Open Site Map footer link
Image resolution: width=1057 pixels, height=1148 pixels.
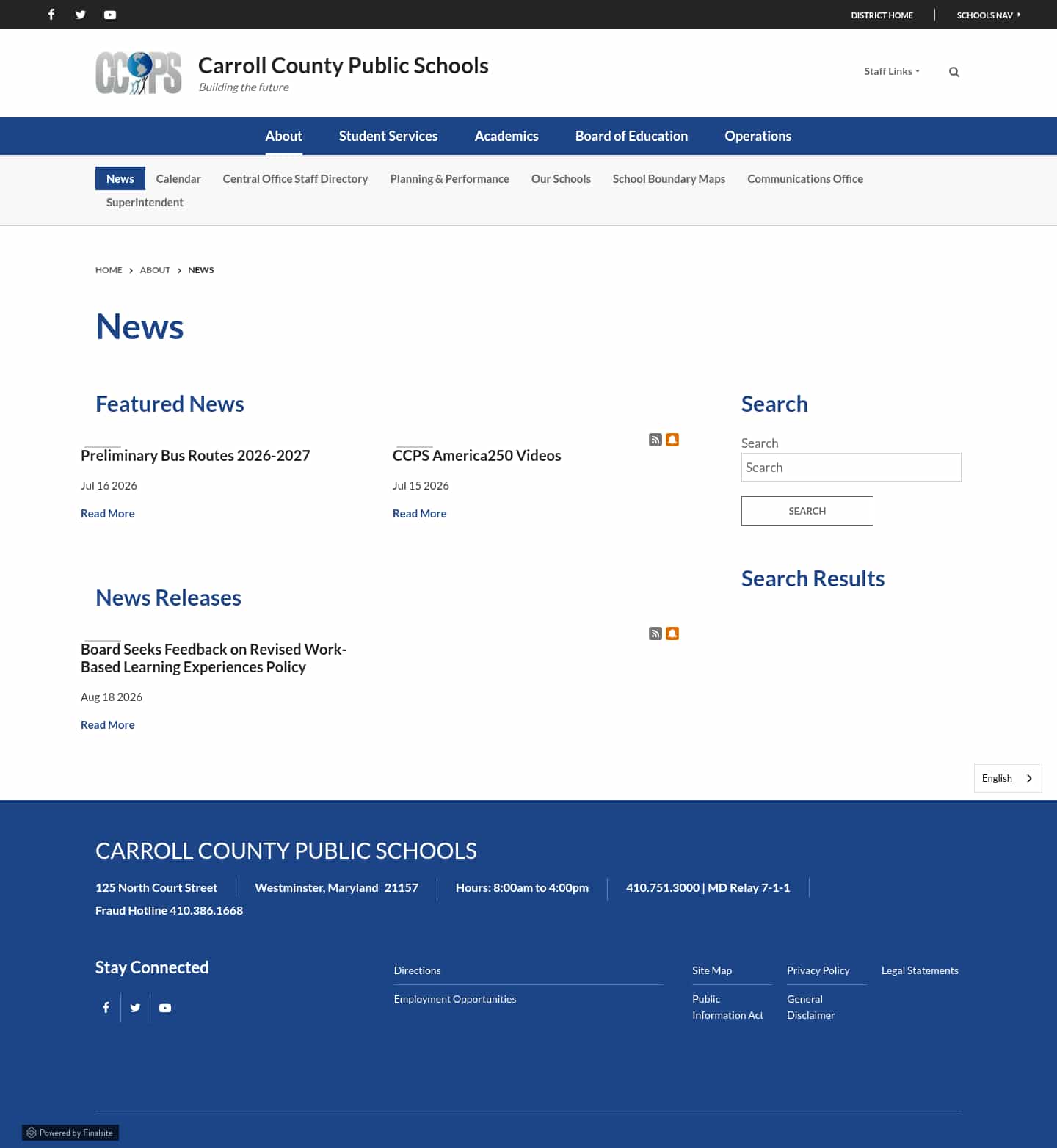coord(712,970)
